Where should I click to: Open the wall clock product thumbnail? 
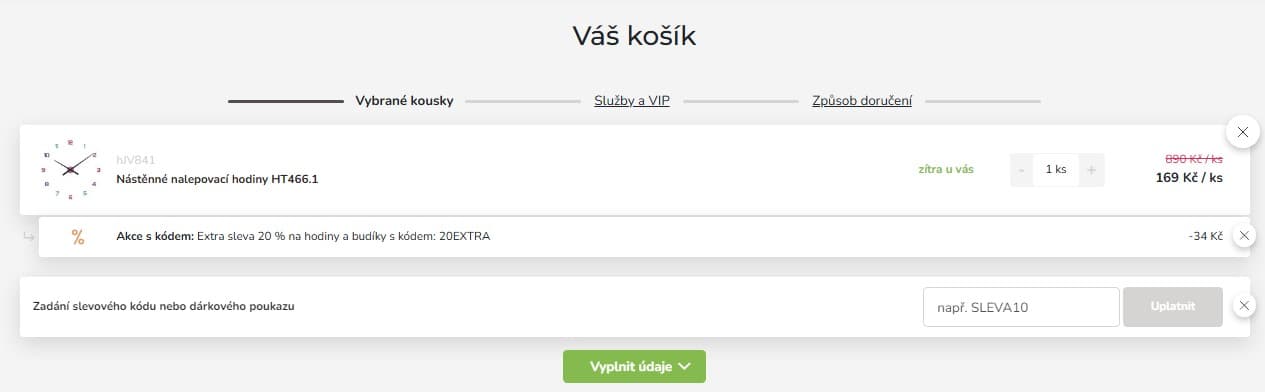(x=69, y=169)
